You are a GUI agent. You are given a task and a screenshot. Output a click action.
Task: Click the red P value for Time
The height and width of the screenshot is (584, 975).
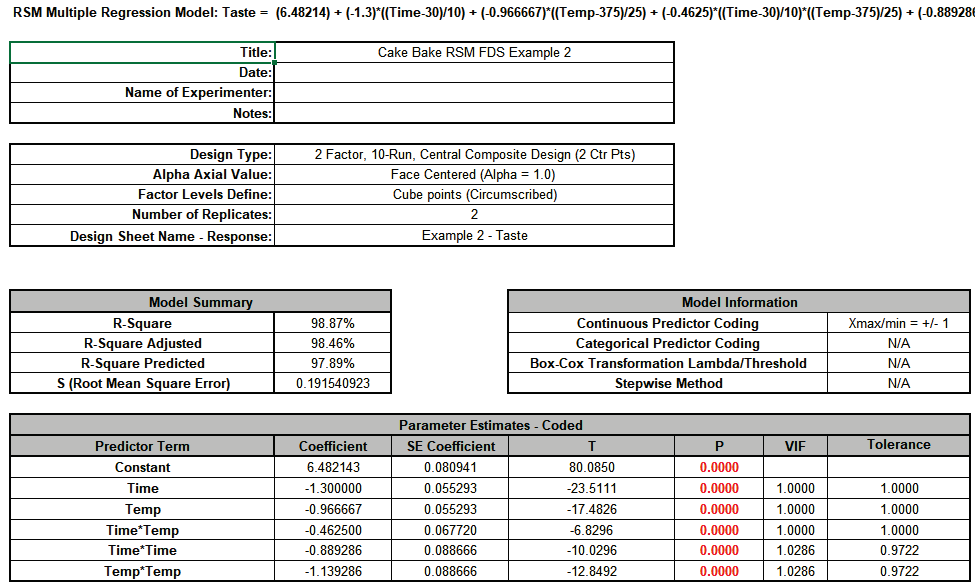(718, 488)
